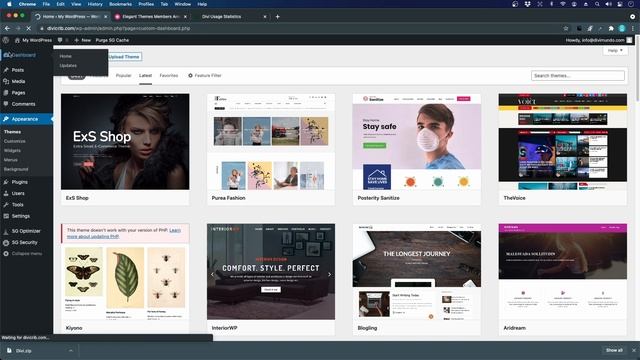Click the Tools wrench icon
The image size is (640, 360).
[6, 204]
